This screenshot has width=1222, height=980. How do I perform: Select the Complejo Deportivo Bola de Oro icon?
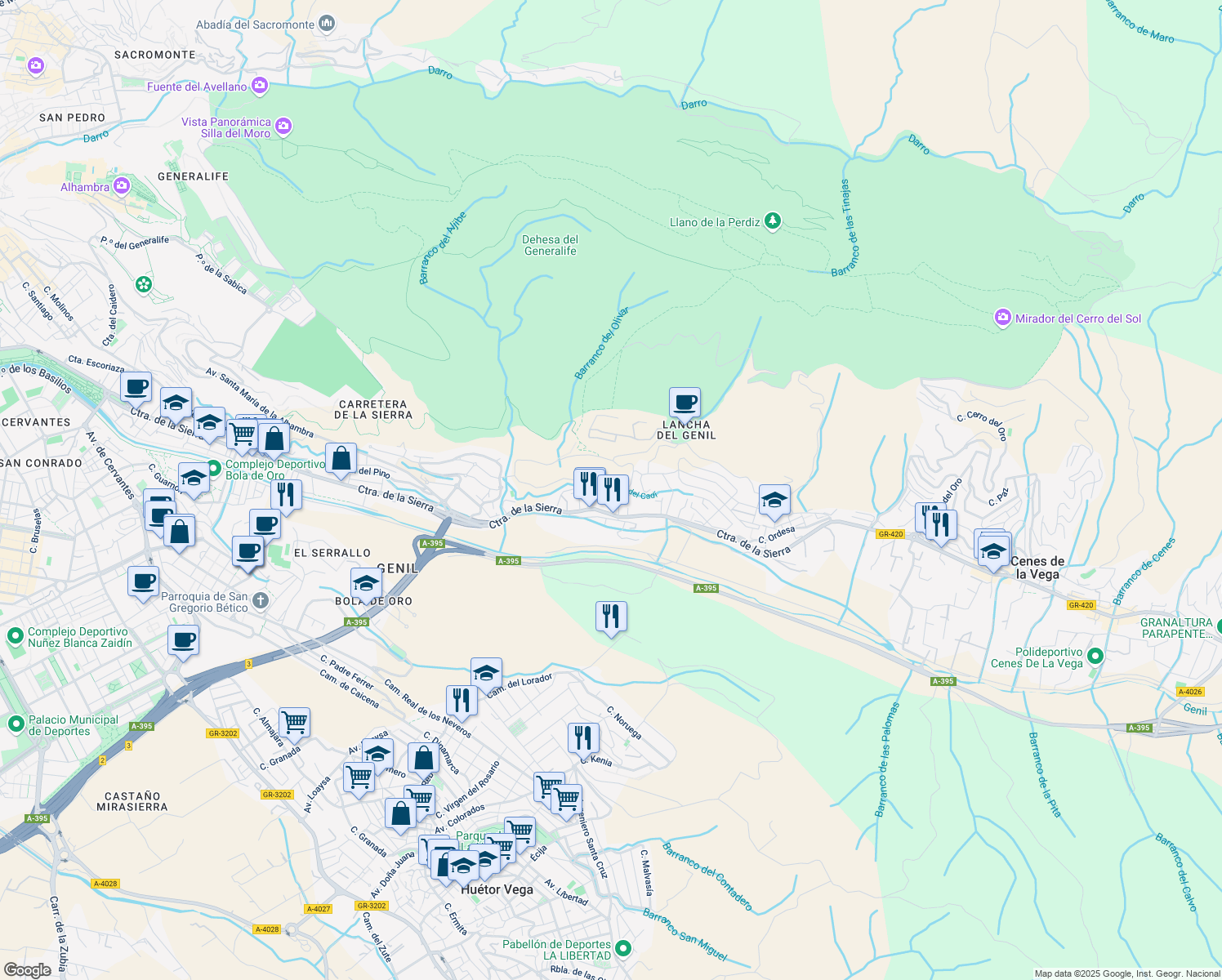coord(214,469)
